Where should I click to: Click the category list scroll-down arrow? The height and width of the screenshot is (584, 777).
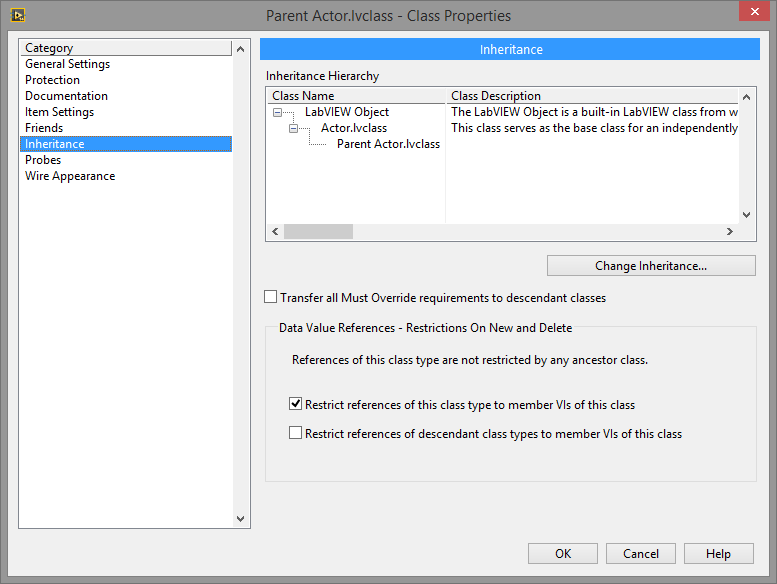pos(240,519)
